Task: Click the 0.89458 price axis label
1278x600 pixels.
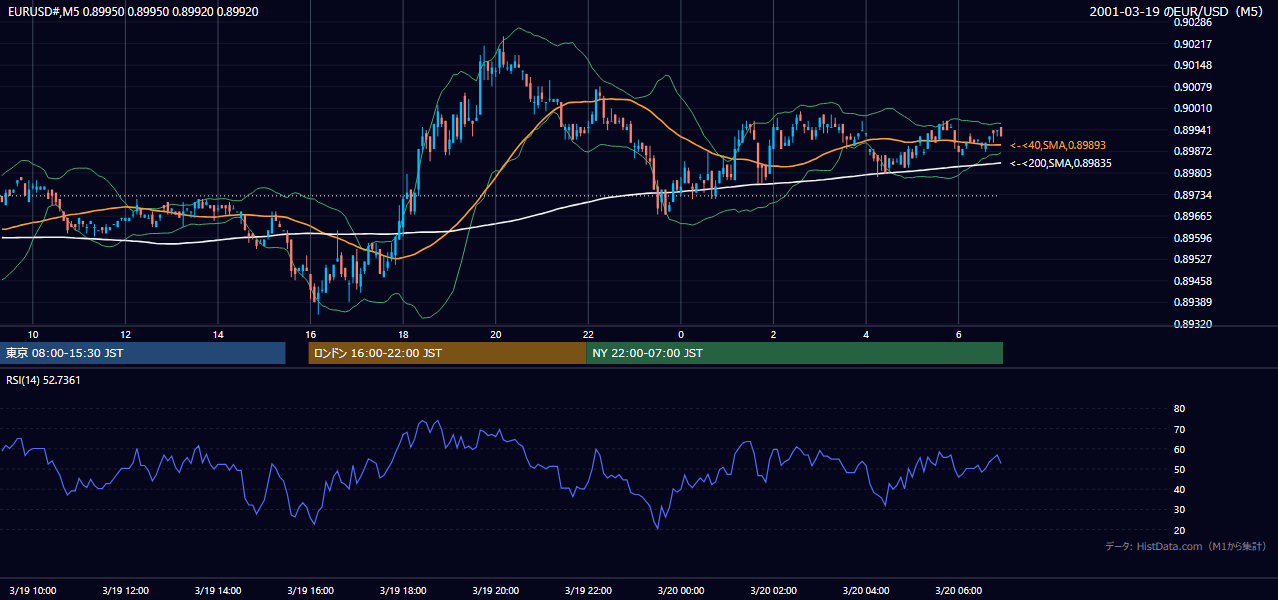Action: click(1194, 281)
